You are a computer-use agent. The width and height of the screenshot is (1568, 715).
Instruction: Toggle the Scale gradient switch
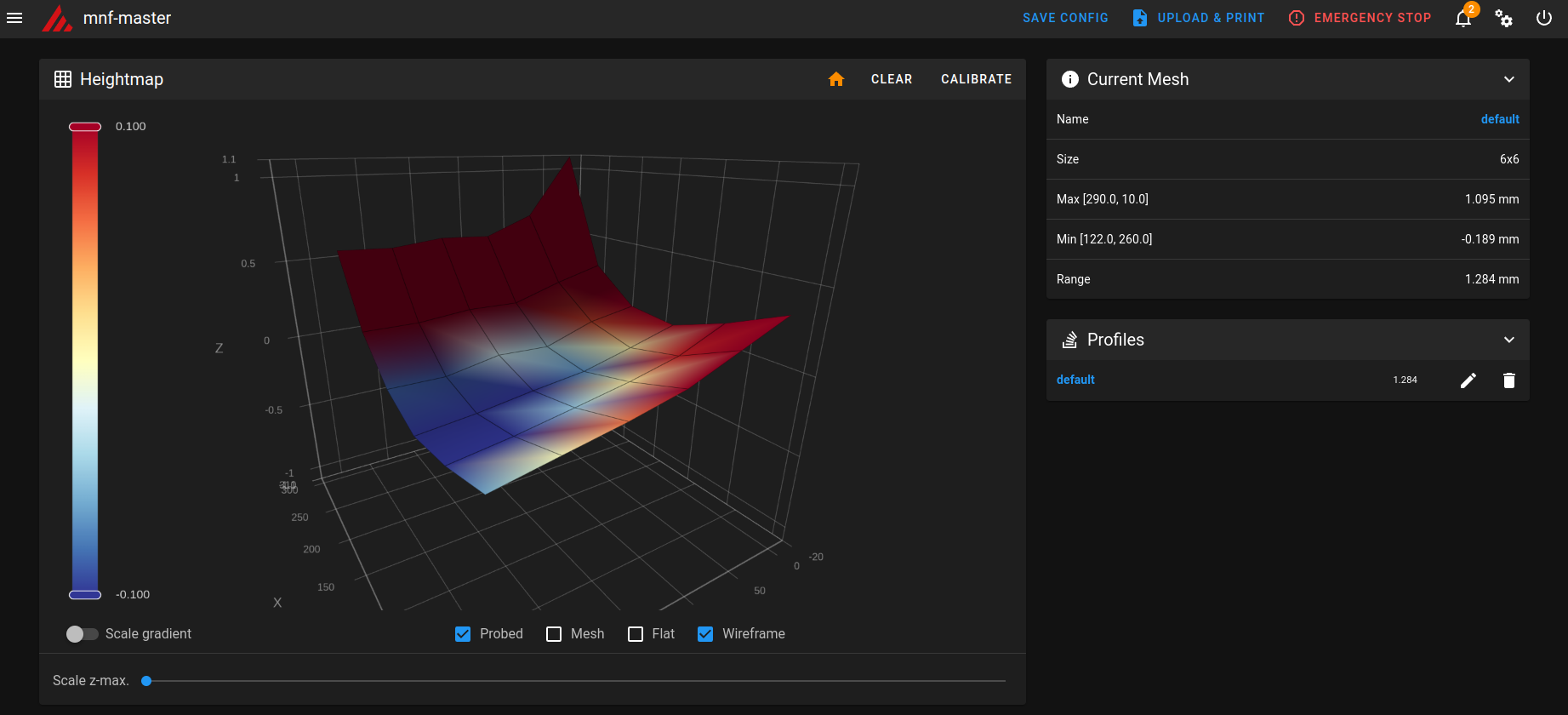[83, 634]
